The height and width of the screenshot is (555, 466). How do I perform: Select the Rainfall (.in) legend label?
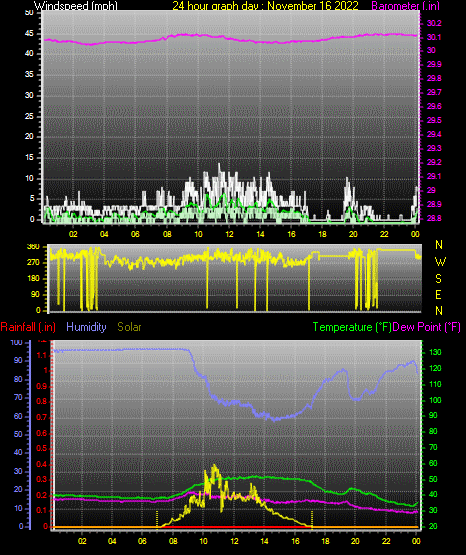point(28,327)
